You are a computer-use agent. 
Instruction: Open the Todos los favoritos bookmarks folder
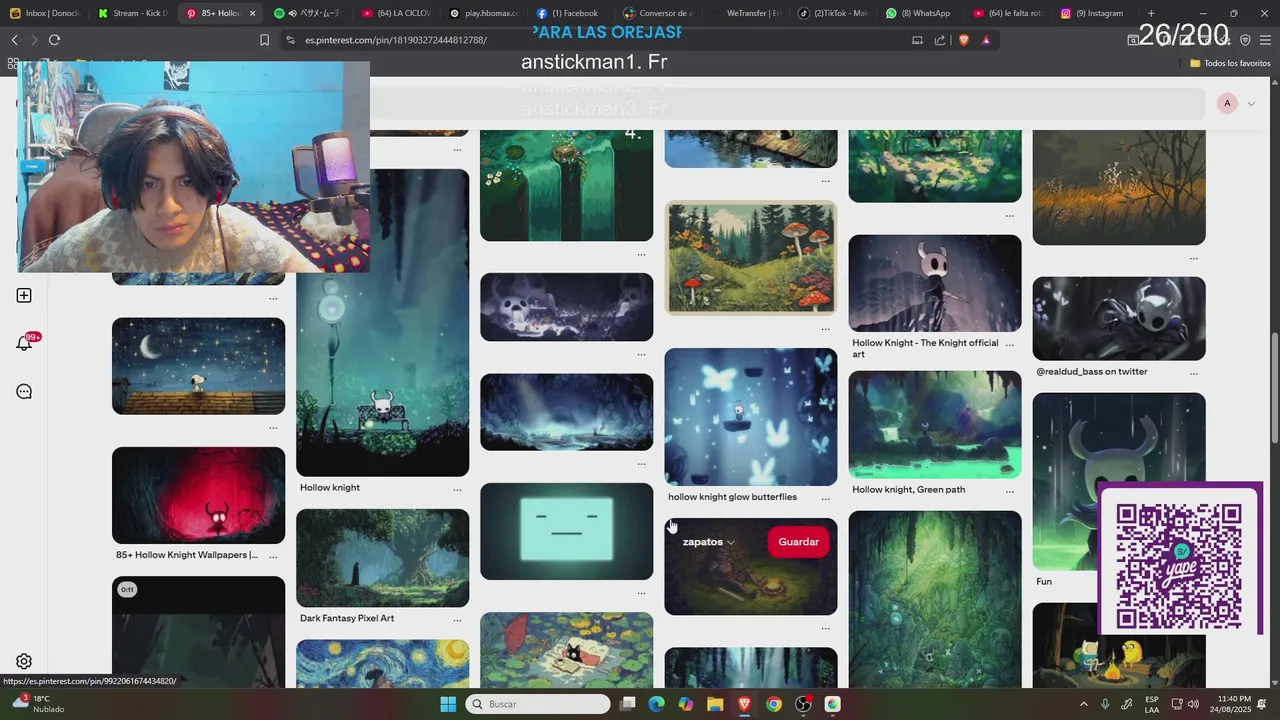click(x=1230, y=63)
